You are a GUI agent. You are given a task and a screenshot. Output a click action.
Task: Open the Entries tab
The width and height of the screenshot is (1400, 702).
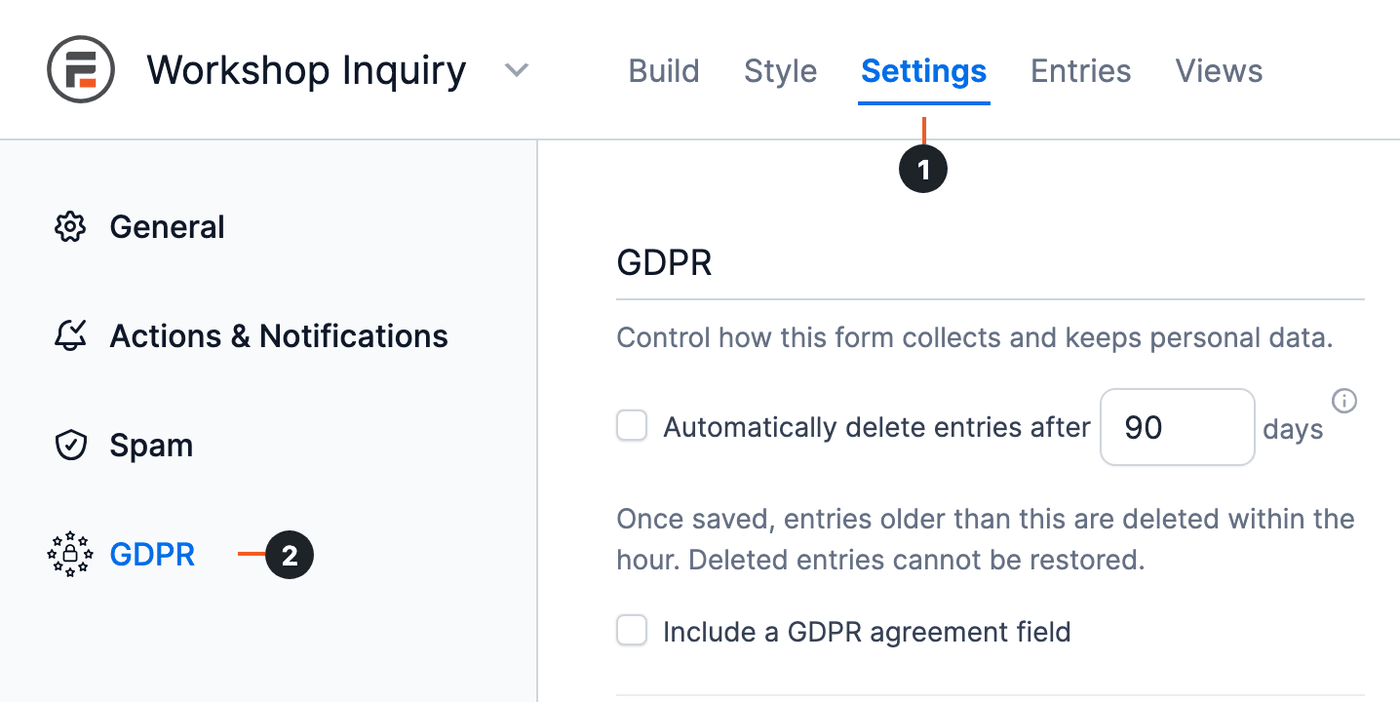point(1081,71)
